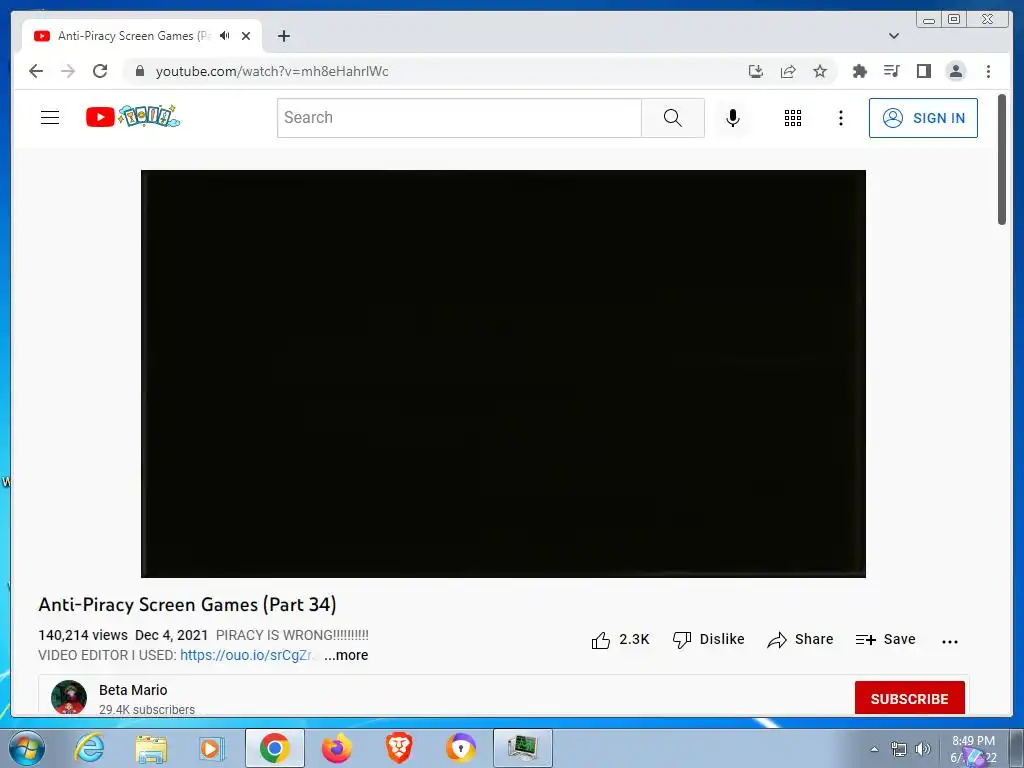Open the ouo.io link in description

point(246,655)
